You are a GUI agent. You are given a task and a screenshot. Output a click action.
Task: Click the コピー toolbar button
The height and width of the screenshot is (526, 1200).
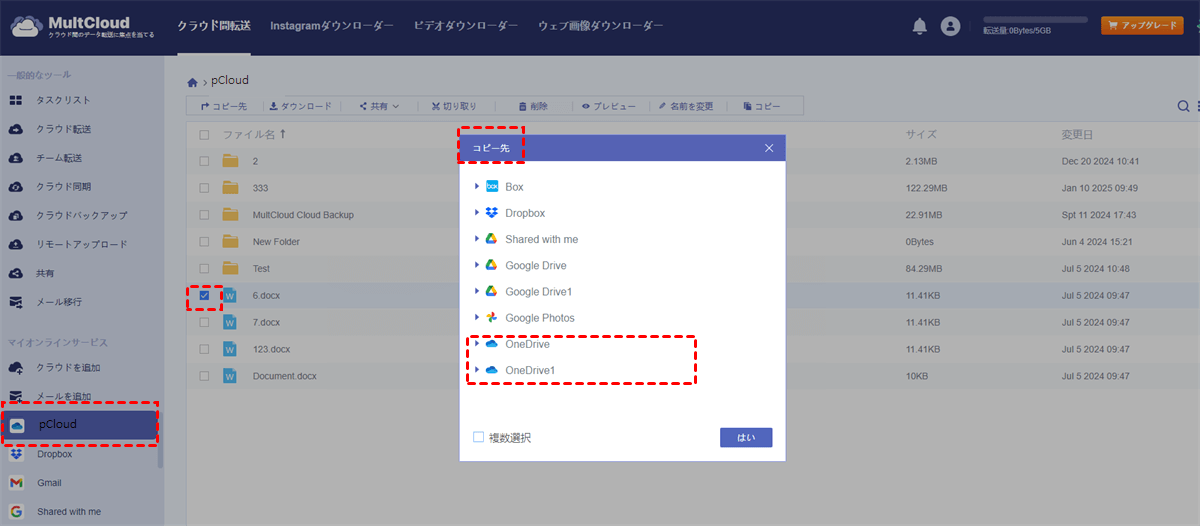click(762, 106)
